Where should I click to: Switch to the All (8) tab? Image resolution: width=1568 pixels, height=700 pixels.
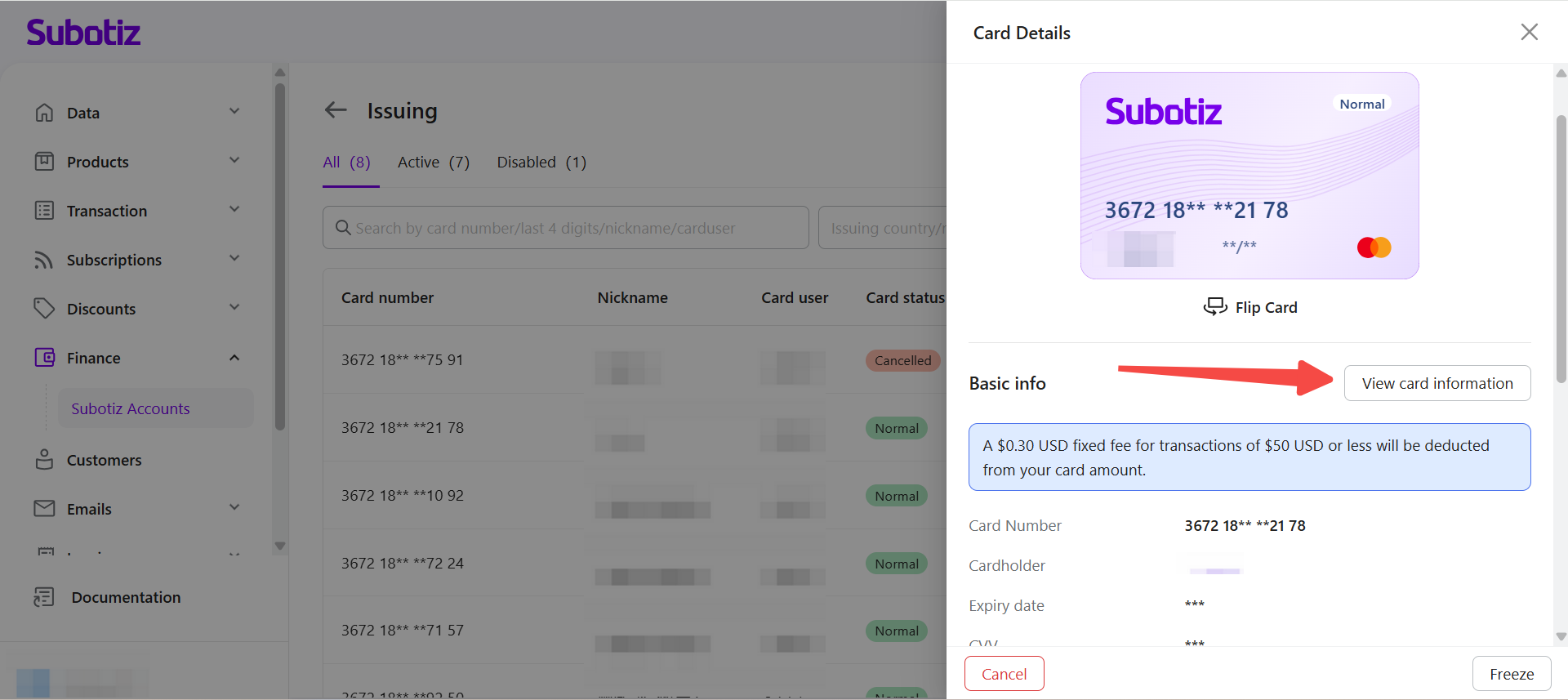tap(347, 163)
